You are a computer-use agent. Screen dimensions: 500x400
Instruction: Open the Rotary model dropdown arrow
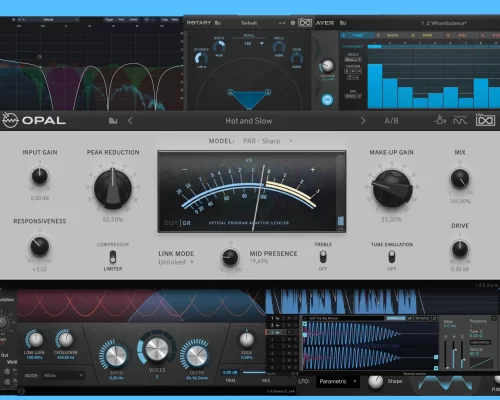point(262,44)
